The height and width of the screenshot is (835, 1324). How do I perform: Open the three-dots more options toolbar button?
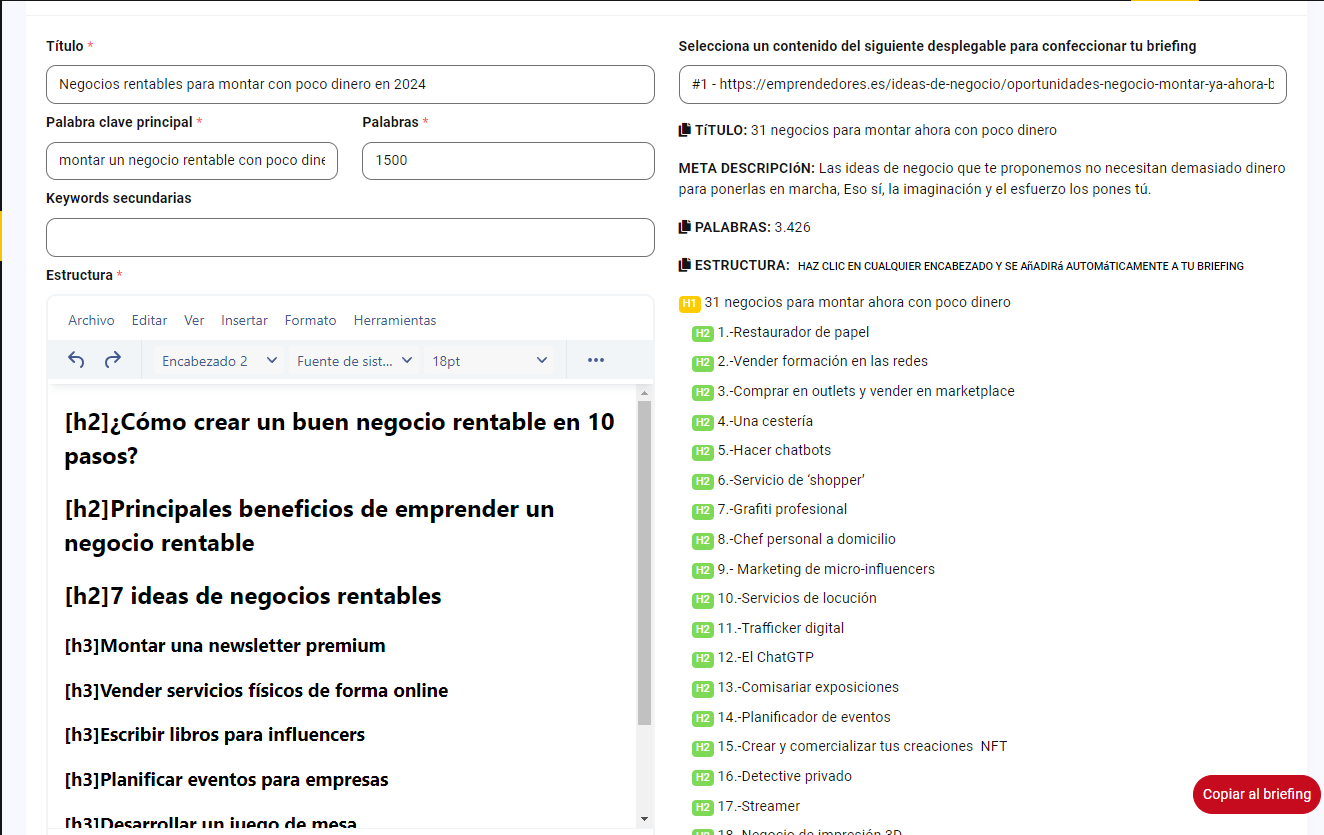pos(596,360)
